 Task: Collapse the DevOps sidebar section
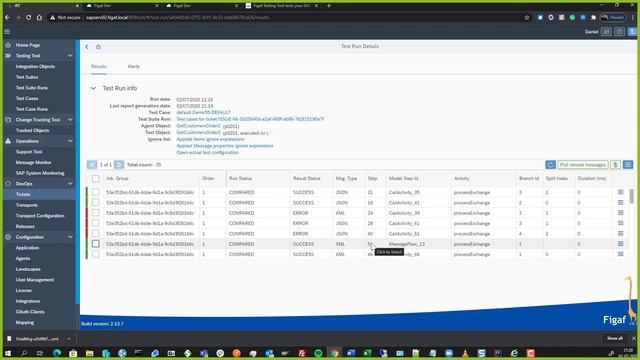70,184
